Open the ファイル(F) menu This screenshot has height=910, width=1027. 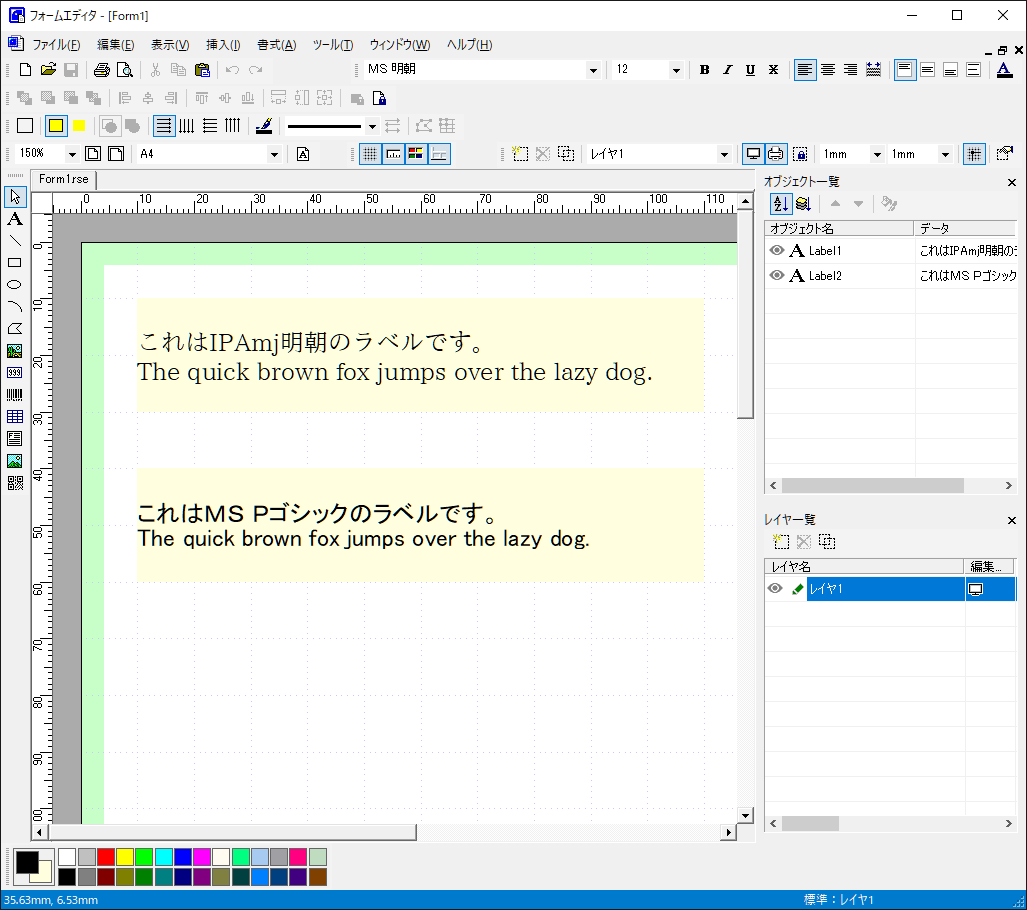56,45
